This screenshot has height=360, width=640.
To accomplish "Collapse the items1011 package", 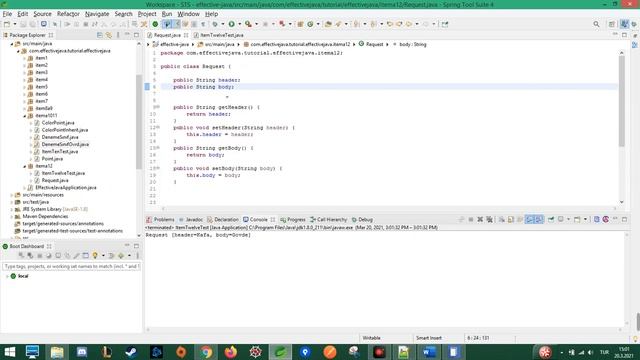I will (x=24, y=116).
